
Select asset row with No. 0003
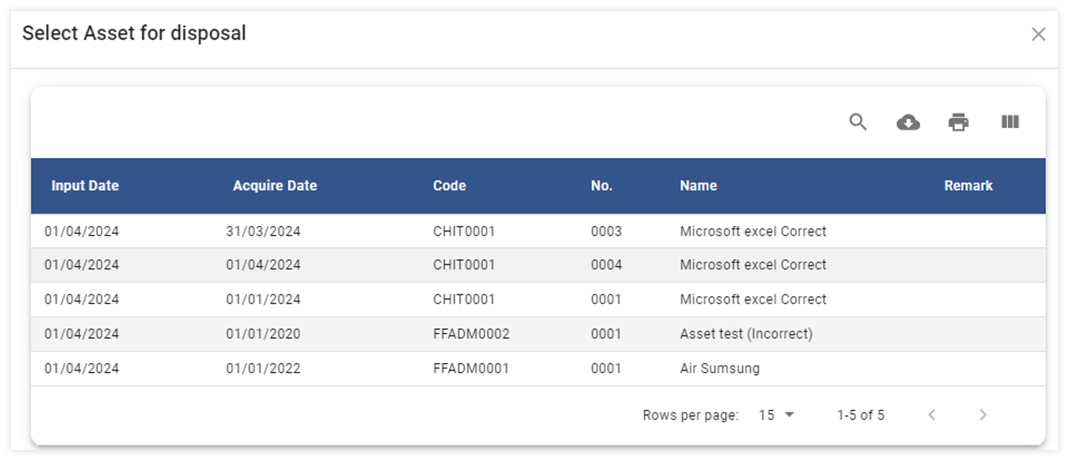point(606,232)
